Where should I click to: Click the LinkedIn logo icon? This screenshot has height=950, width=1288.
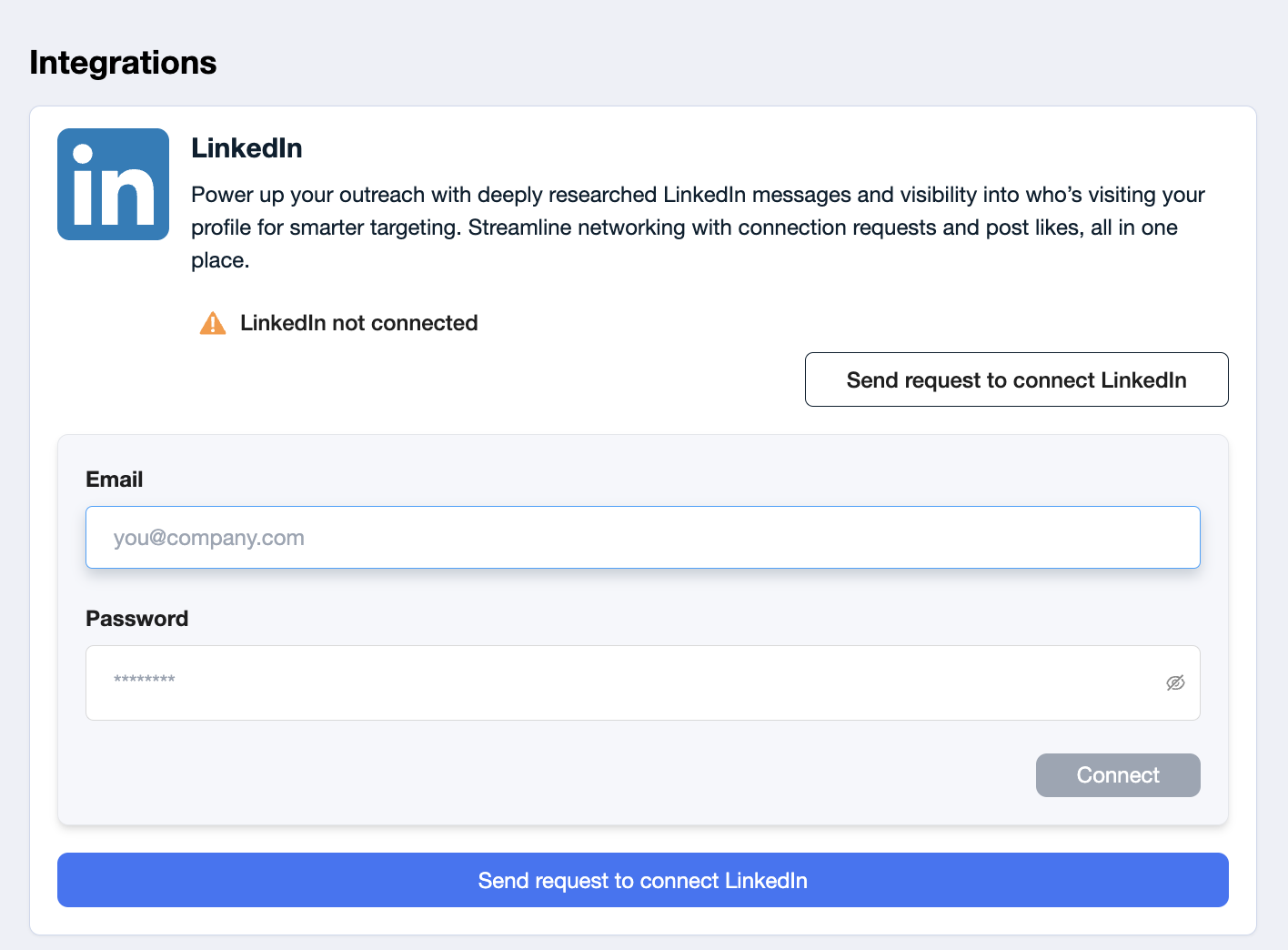click(113, 184)
